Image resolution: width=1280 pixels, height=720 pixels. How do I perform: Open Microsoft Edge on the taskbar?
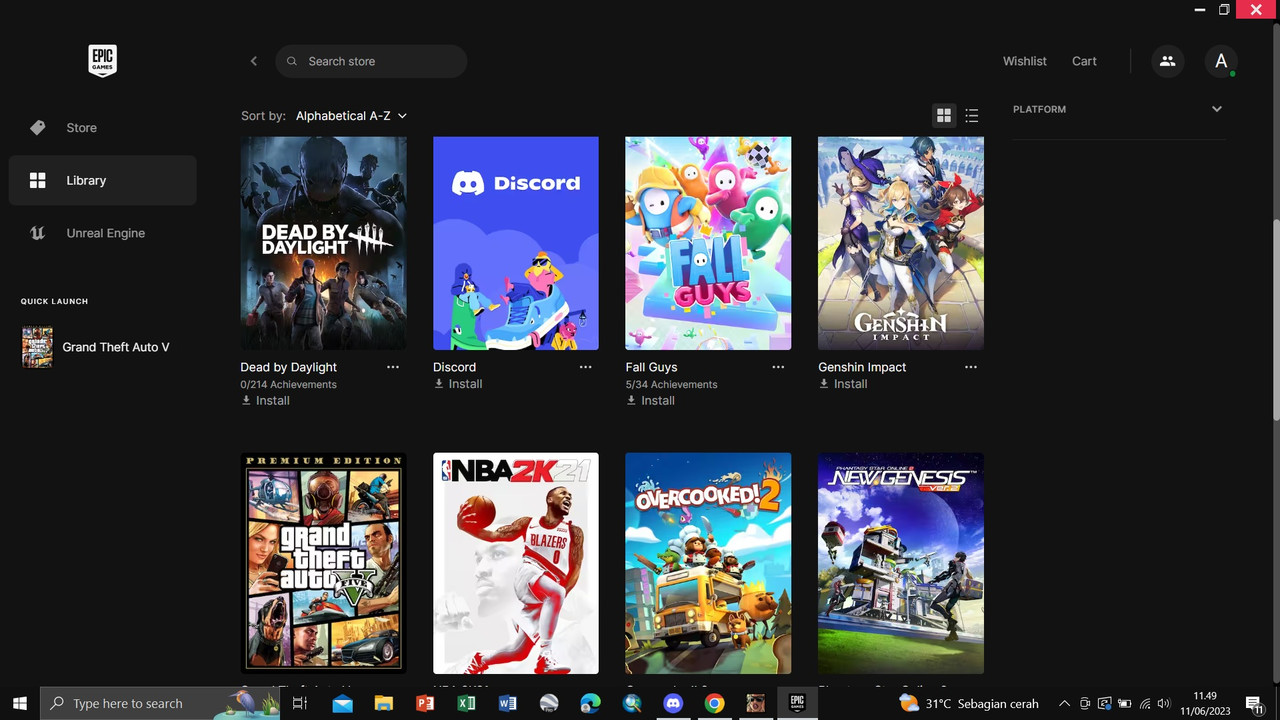click(590, 703)
